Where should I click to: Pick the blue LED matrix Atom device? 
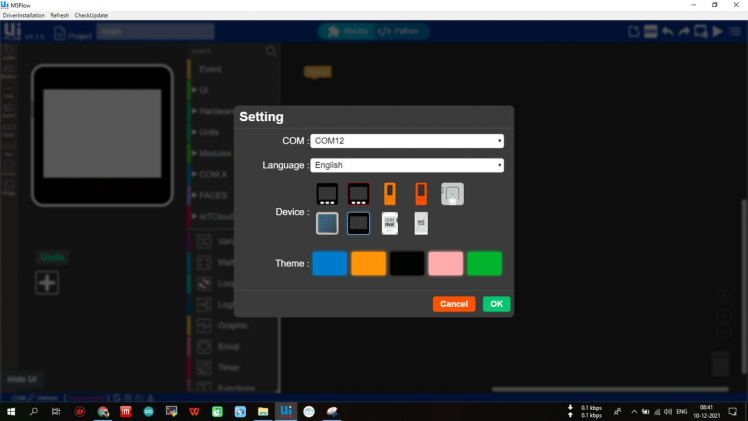(327, 223)
